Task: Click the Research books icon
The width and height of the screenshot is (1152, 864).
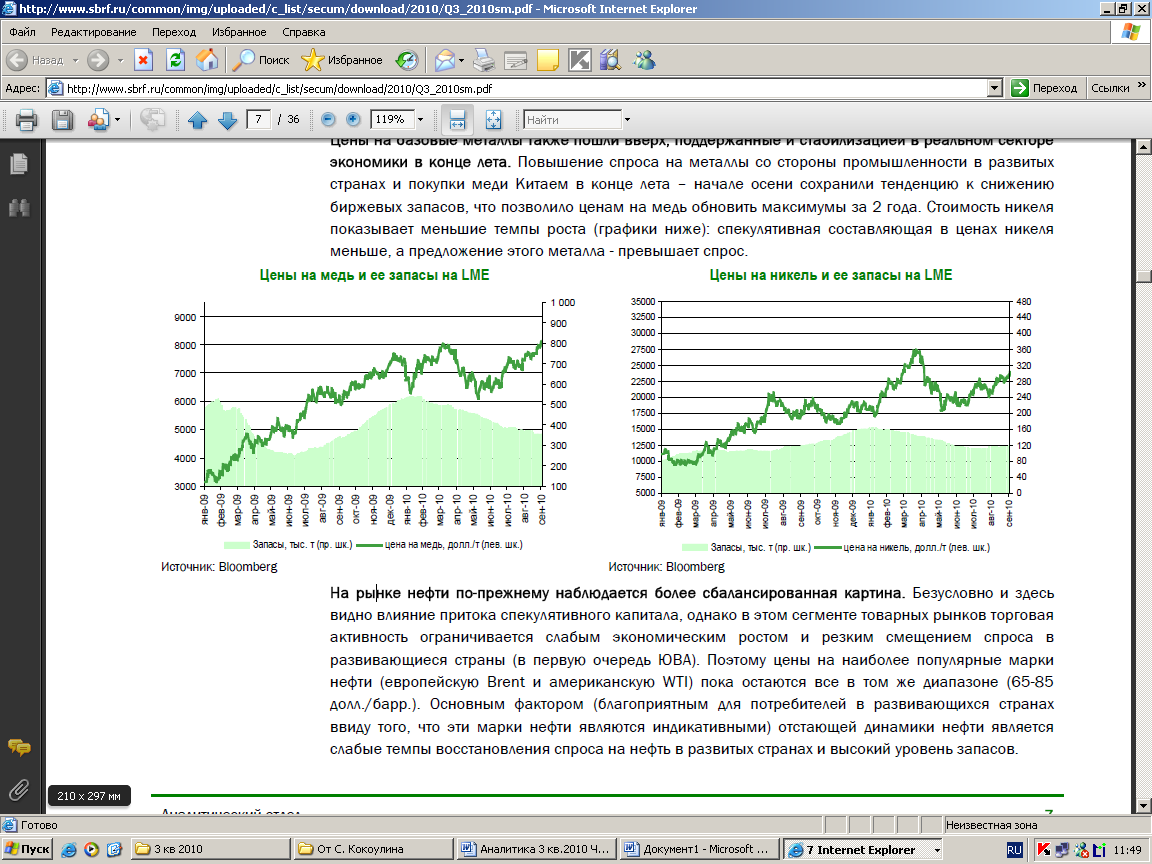Action: click(x=611, y=60)
